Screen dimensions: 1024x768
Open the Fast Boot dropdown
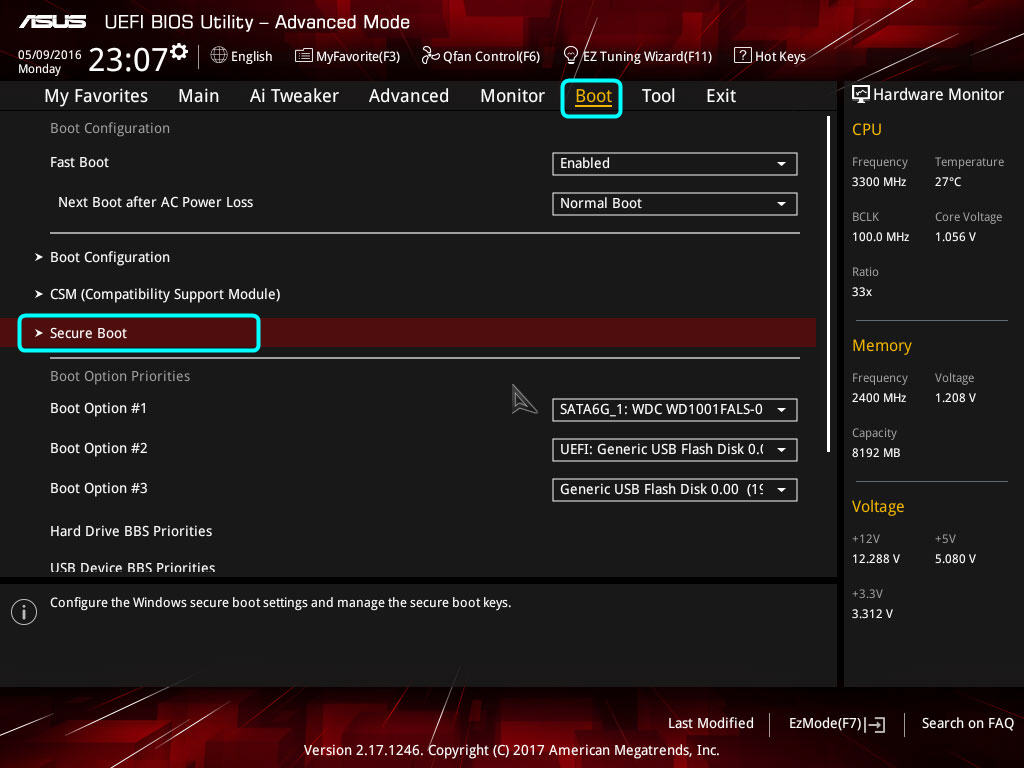(x=675, y=163)
